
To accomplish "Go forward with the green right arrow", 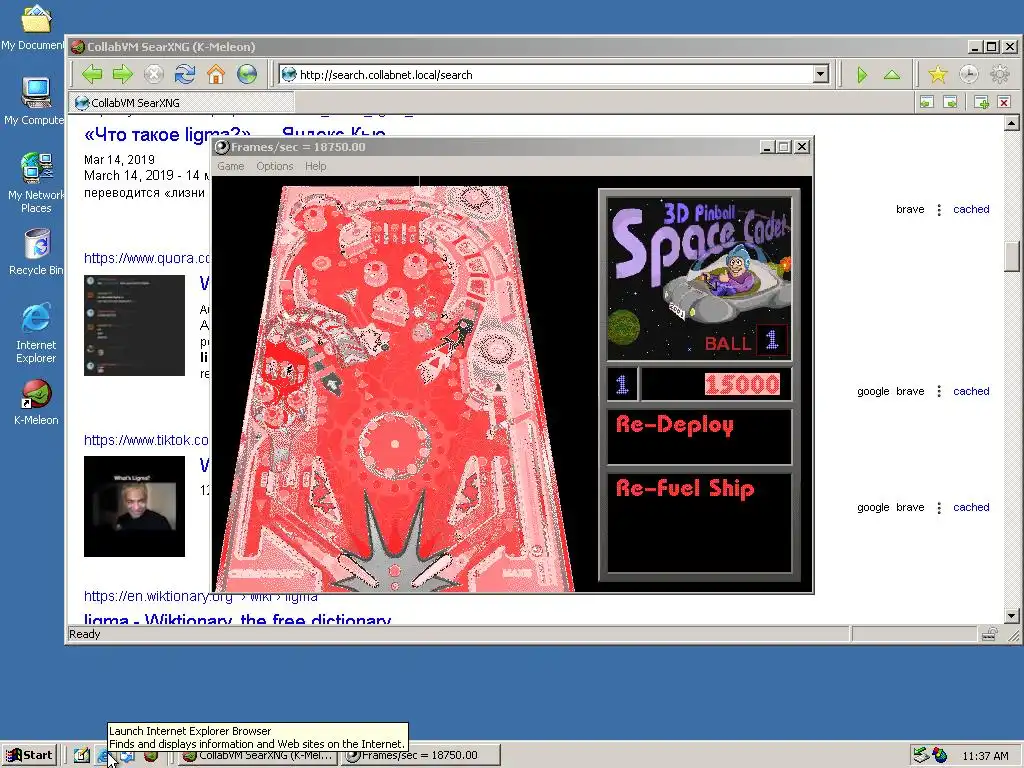I will coord(122,74).
